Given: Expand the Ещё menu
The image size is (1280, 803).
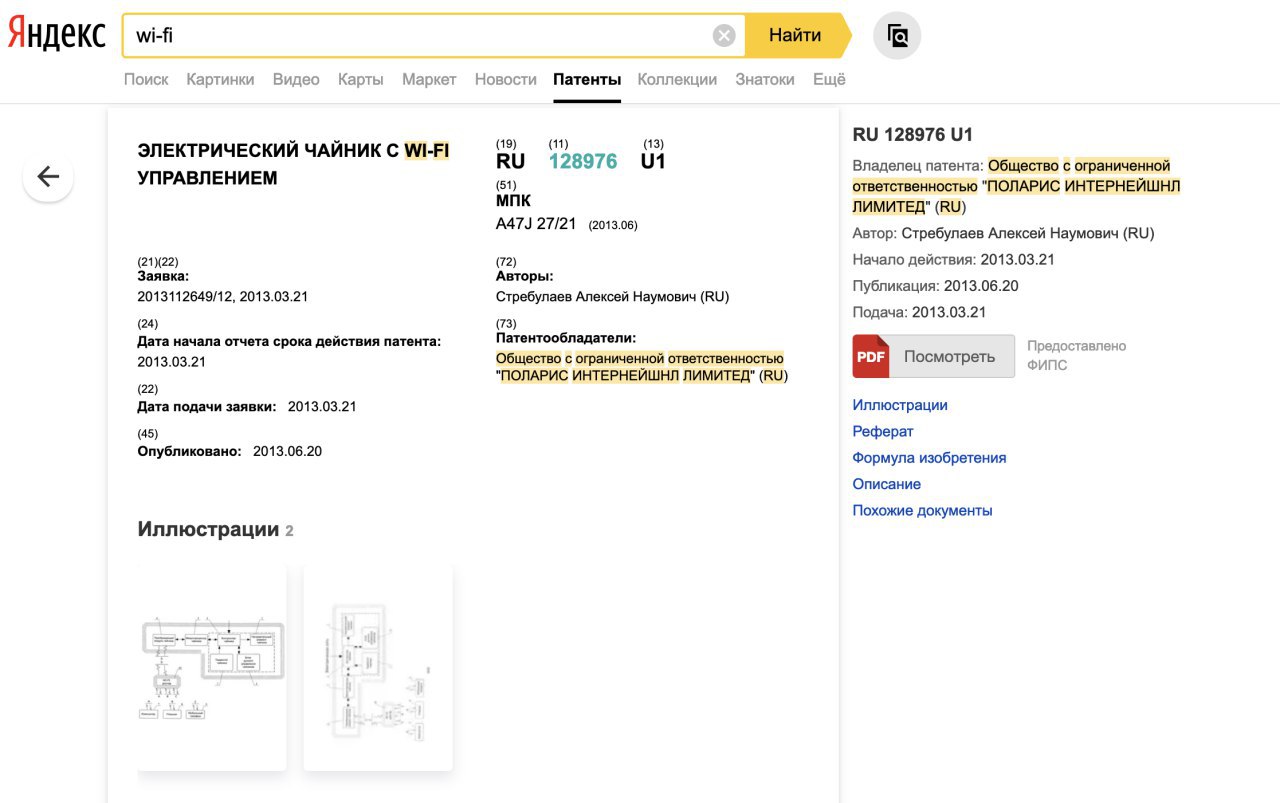Looking at the screenshot, I should (829, 79).
